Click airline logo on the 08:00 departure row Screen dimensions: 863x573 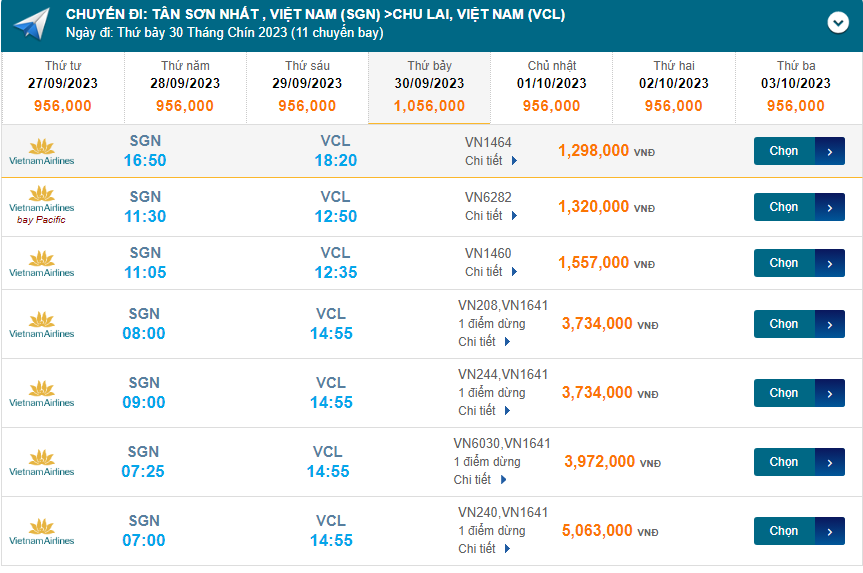click(x=41, y=324)
